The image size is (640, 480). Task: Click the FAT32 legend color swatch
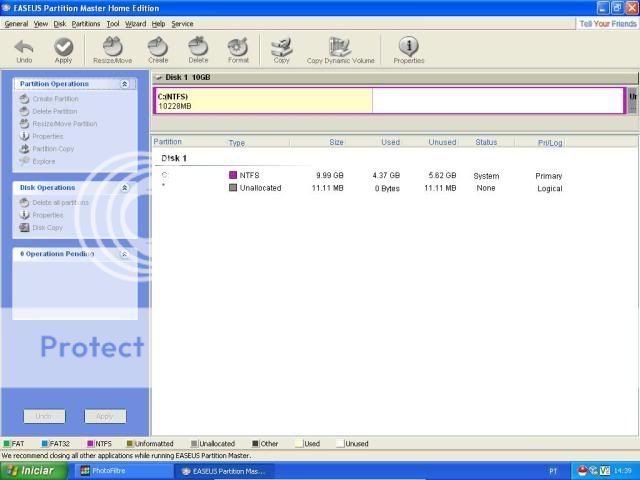click(x=45, y=444)
